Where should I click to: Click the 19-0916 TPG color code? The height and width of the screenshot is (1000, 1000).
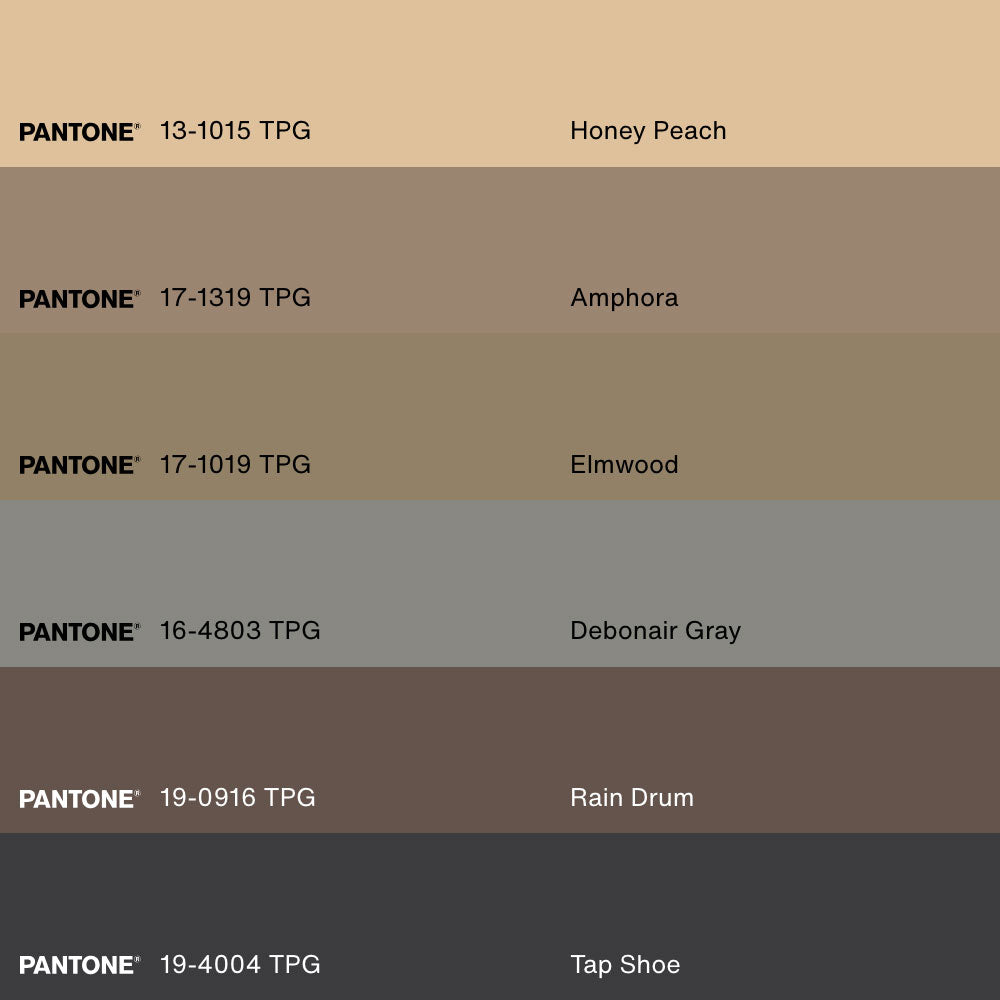[237, 798]
